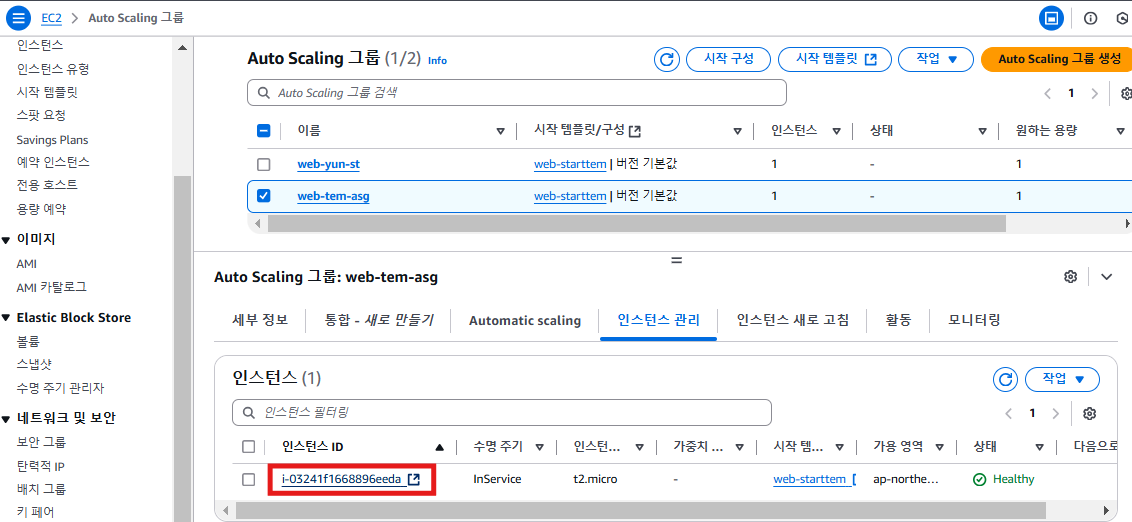Go to the previous page of instances
The image size is (1132, 522).
(1009, 413)
